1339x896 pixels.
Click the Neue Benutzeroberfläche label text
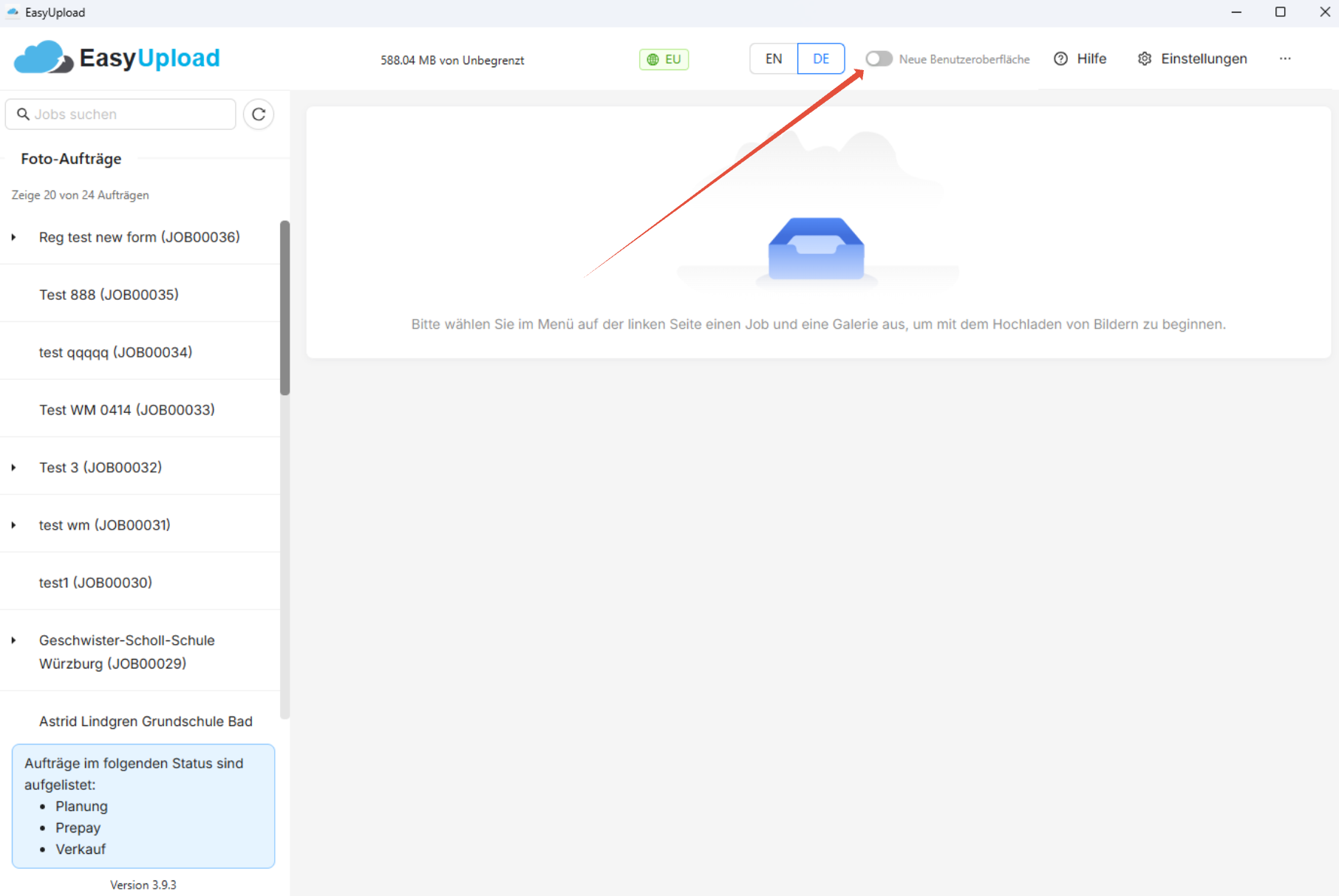click(964, 59)
